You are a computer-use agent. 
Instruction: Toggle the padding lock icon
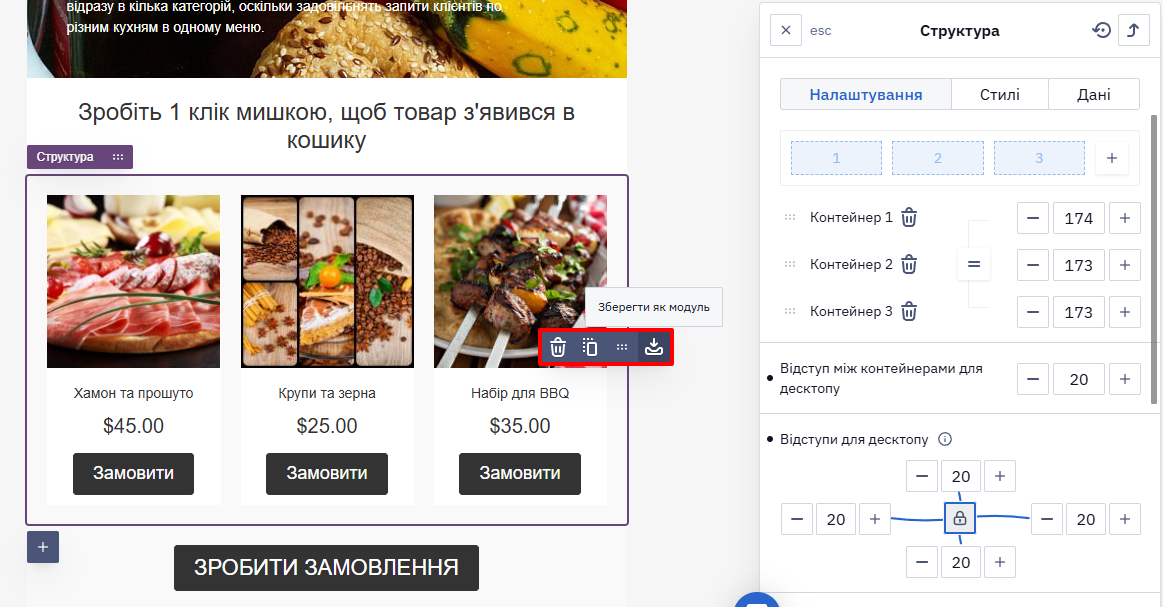960,518
